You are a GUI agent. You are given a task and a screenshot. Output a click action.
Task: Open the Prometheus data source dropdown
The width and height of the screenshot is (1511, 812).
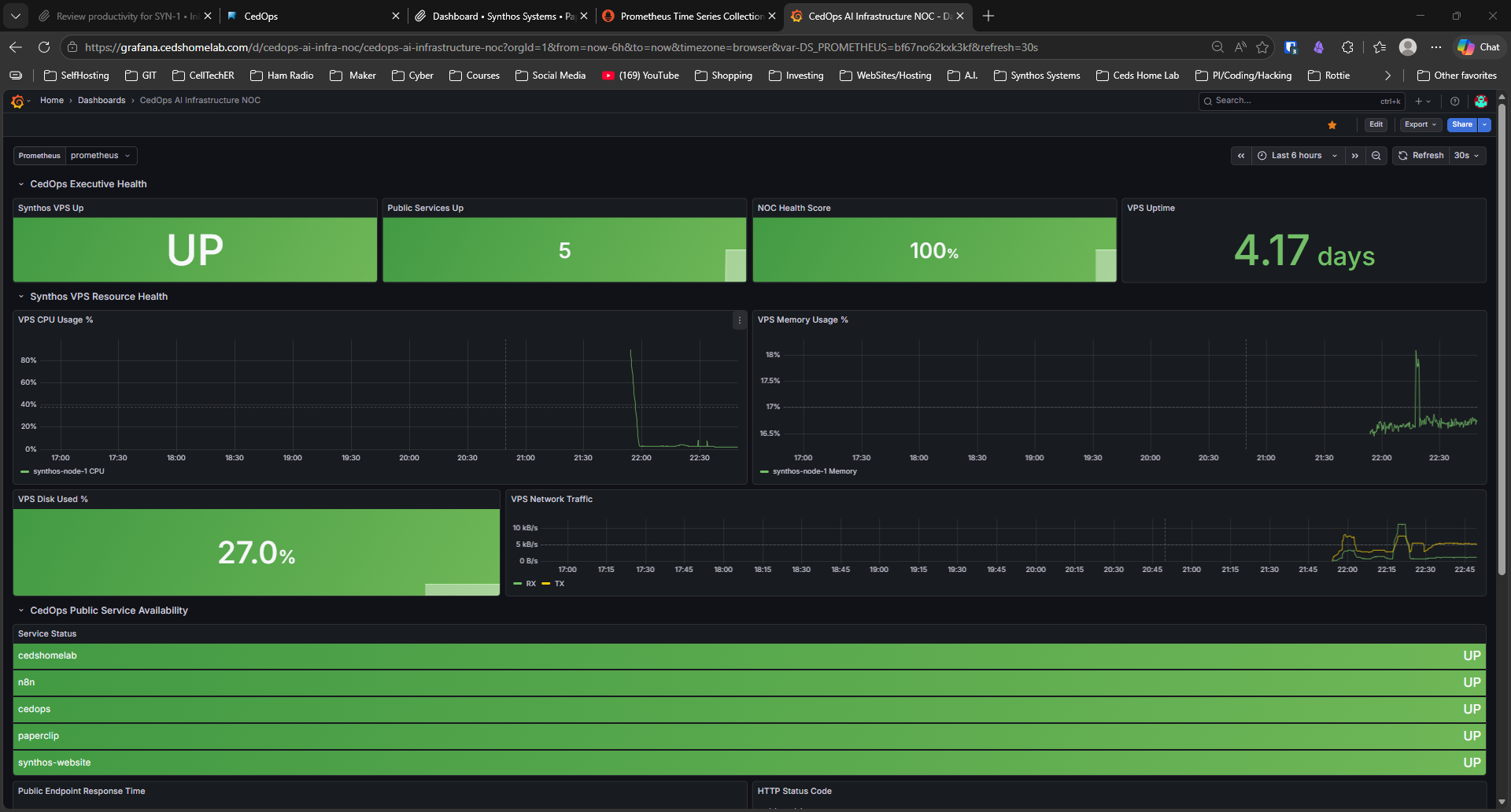tap(101, 156)
